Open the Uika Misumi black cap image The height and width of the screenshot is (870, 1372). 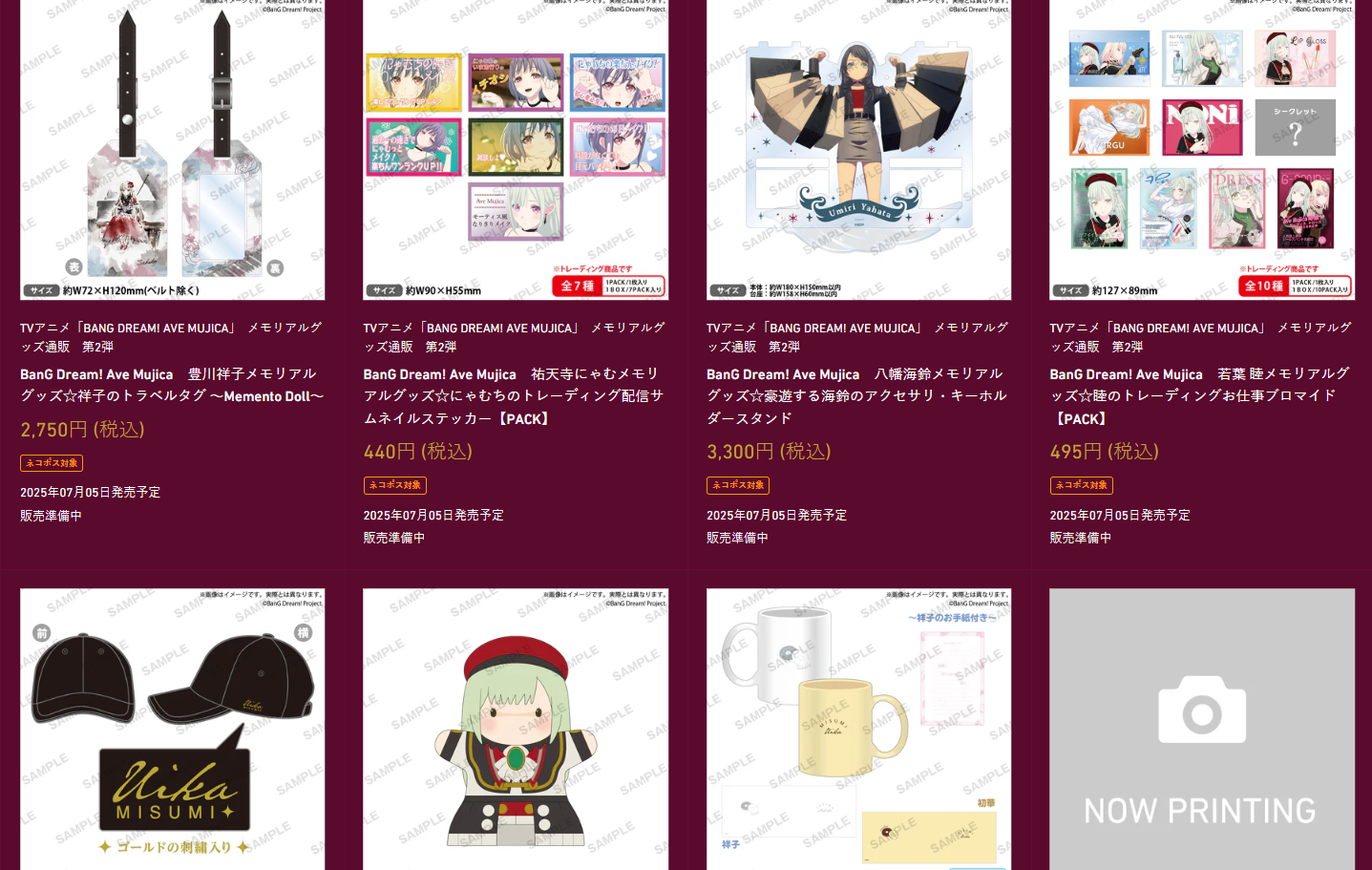pos(172,729)
